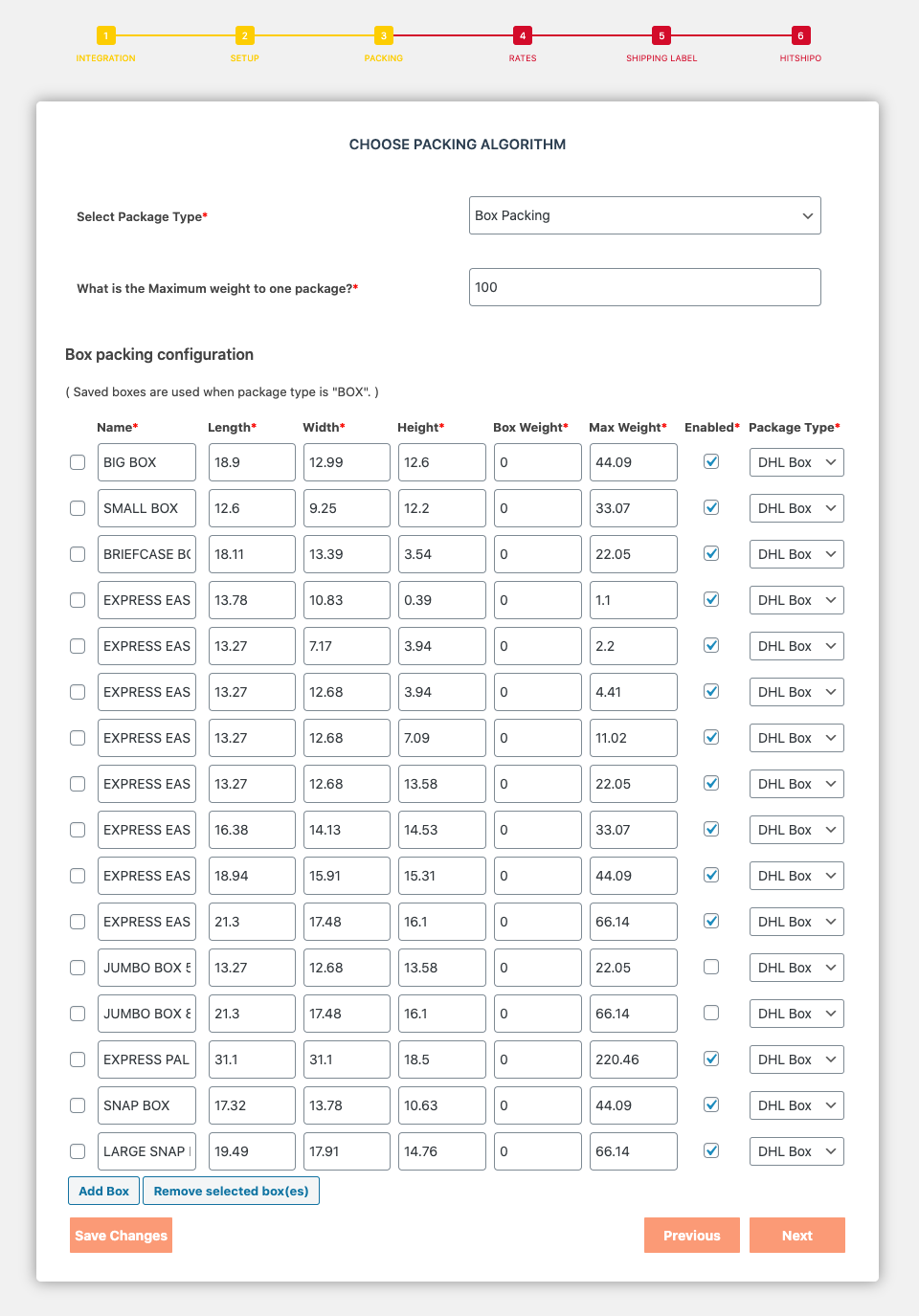This screenshot has width=919, height=1316.
Task: Open BIG BOX package type dropdown
Action: [x=796, y=462]
